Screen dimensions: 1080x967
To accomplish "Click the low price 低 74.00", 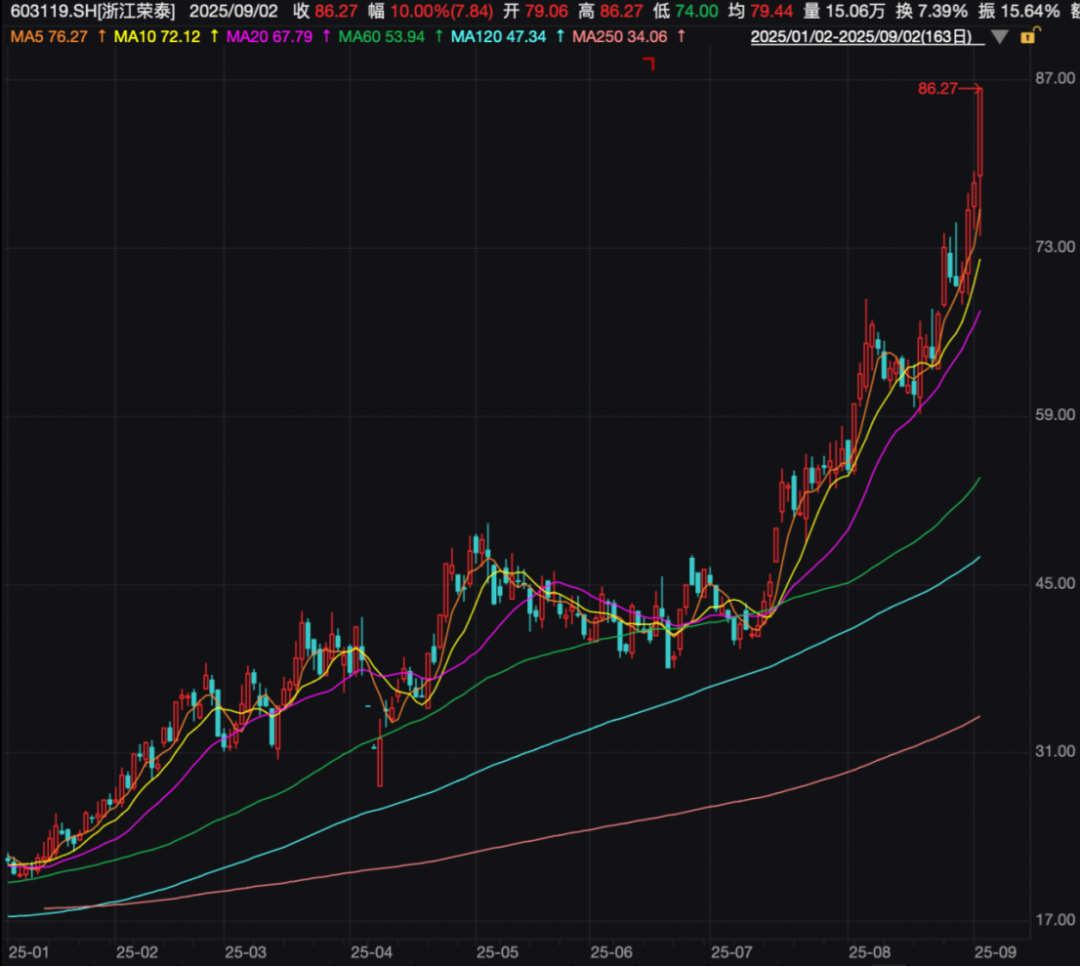I will coord(685,12).
